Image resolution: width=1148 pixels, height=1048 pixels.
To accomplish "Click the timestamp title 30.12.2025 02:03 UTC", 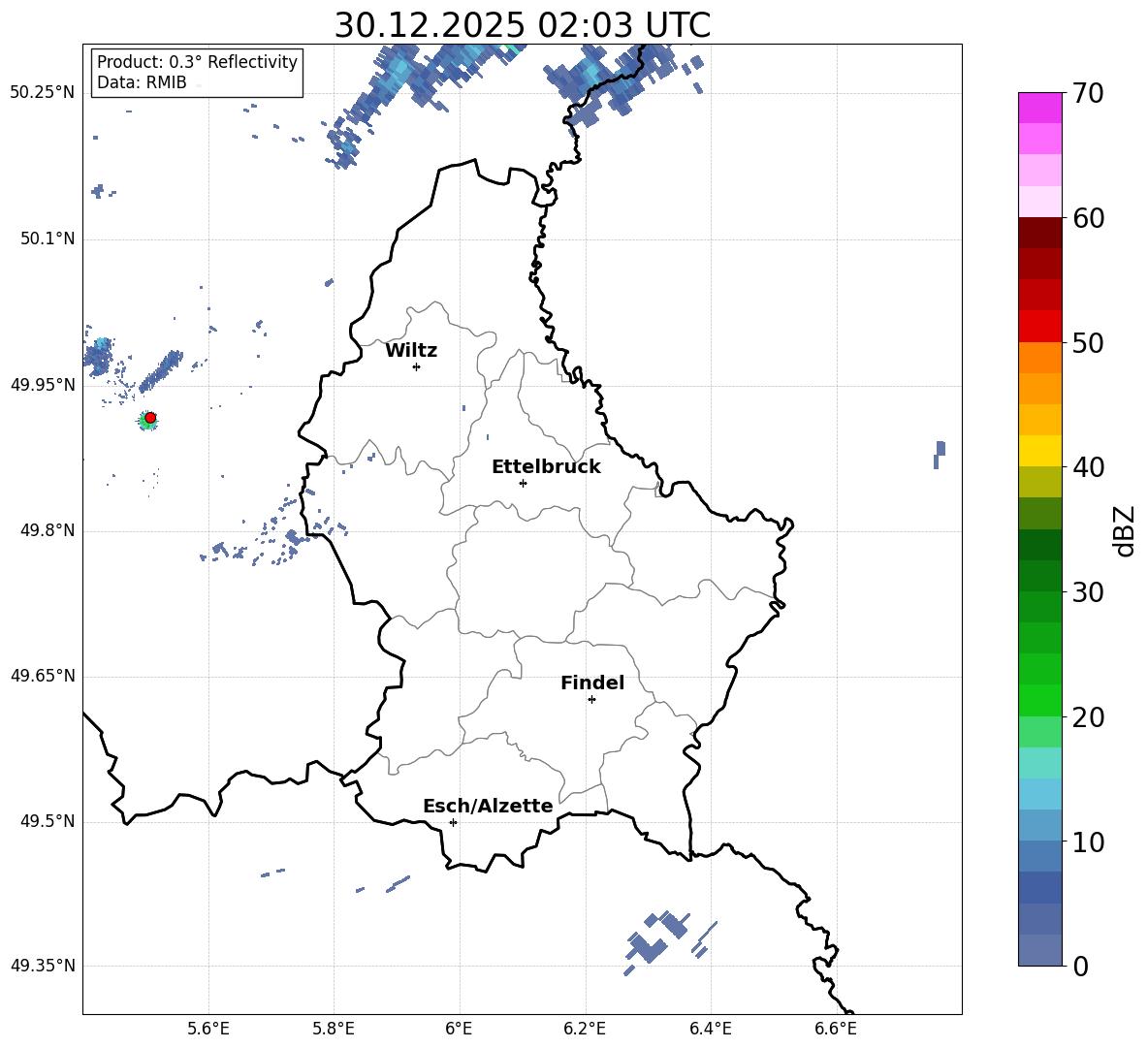I will tap(522, 25).
